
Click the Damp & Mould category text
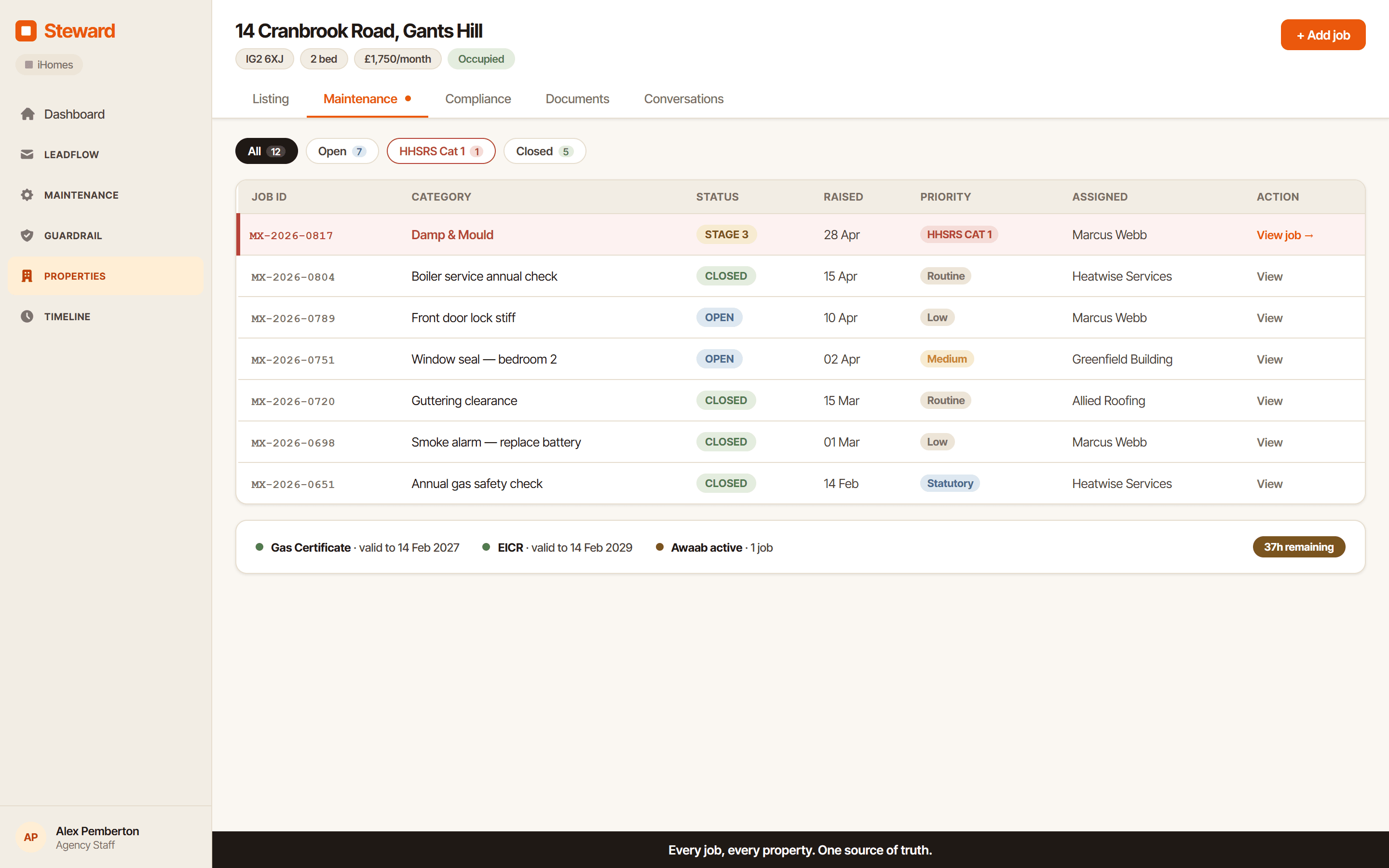coord(452,235)
